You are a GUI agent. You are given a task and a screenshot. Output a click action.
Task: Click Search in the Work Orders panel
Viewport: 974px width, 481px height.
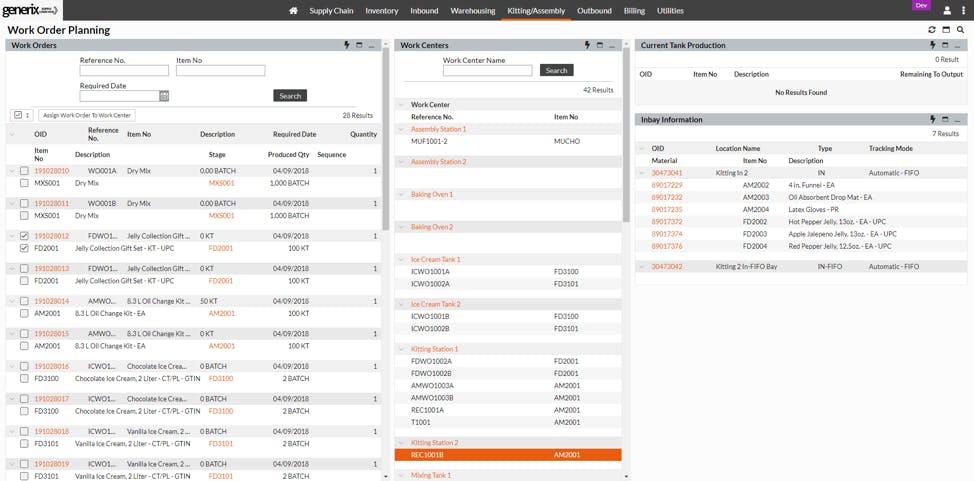click(x=290, y=96)
